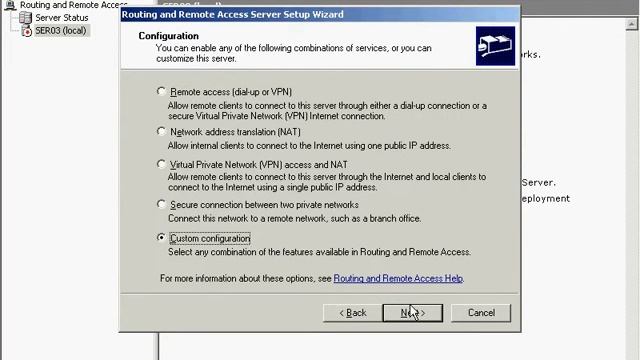Select Custom configuration radio button
640x360 pixels.
pos(162,238)
